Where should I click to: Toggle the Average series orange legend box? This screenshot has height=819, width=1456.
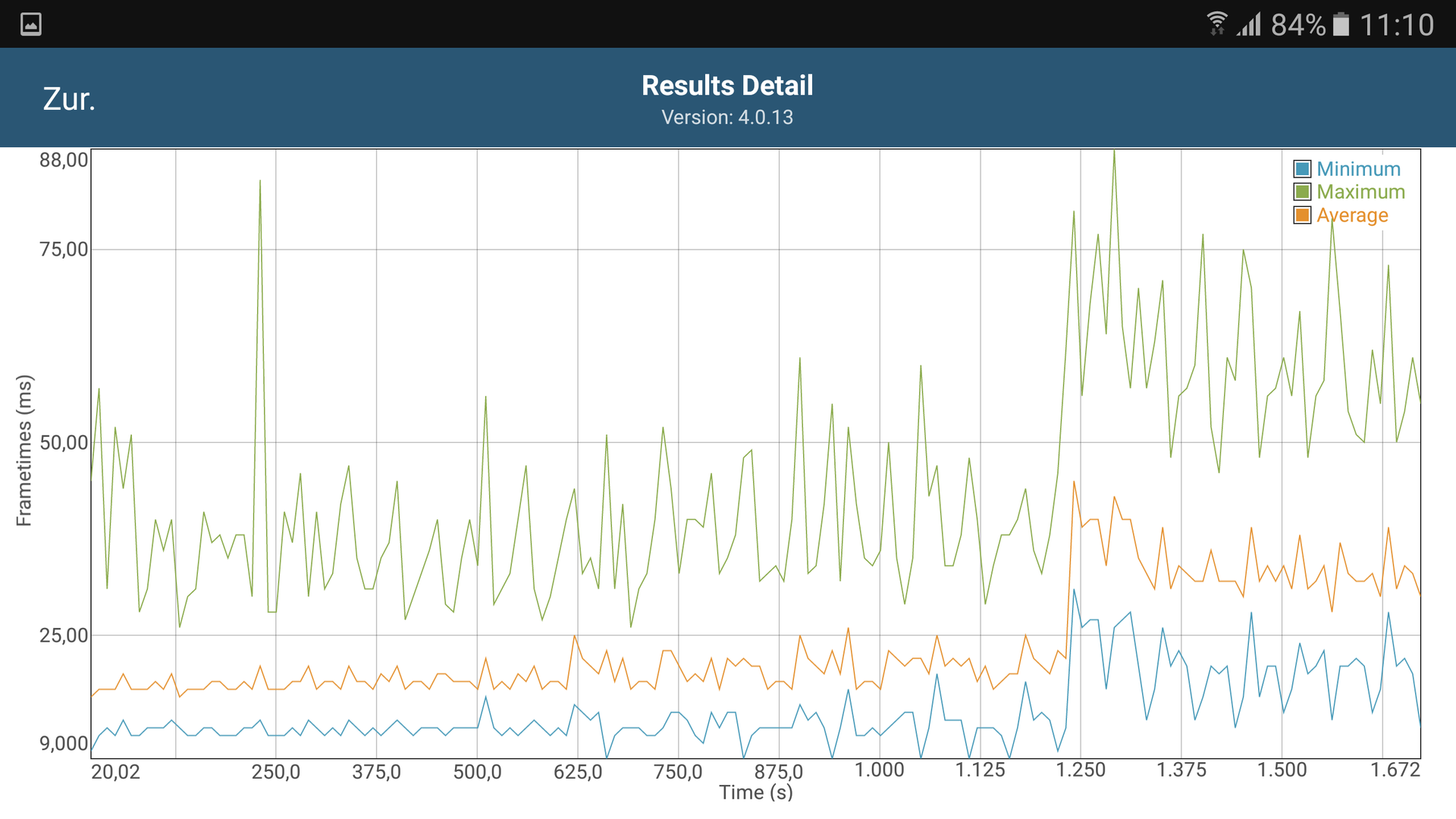click(1302, 215)
